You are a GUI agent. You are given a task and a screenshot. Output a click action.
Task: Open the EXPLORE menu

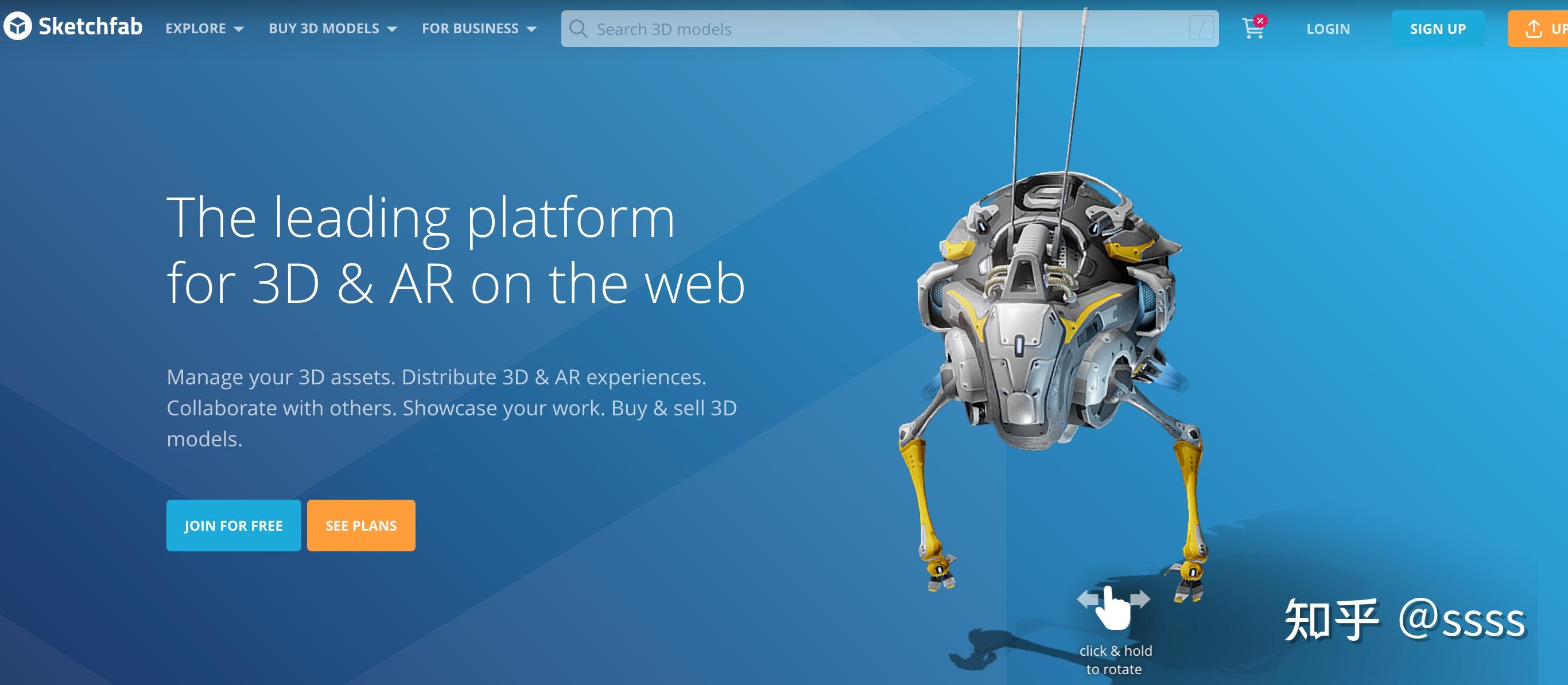point(195,29)
